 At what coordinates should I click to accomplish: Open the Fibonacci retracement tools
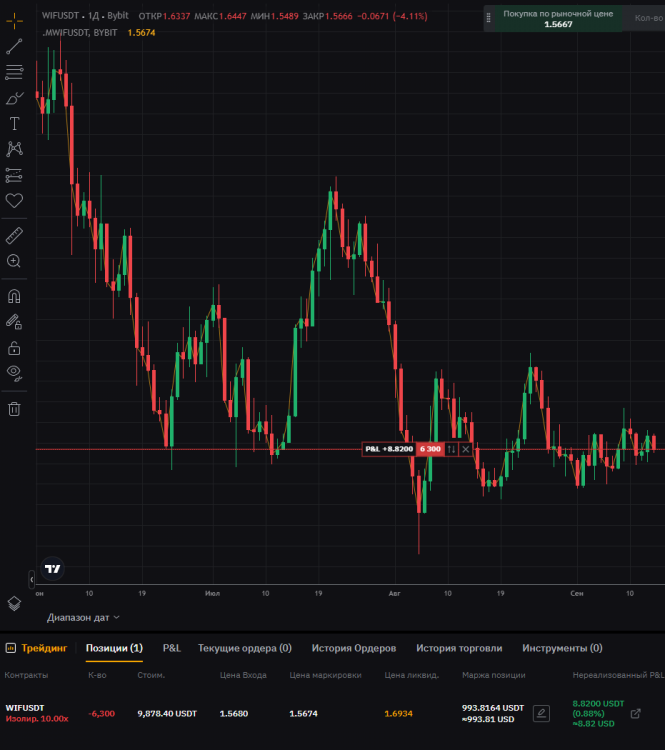coord(14,72)
